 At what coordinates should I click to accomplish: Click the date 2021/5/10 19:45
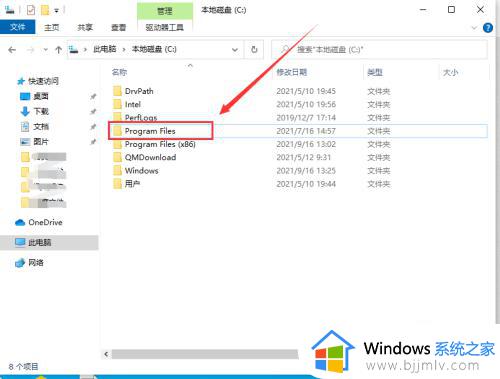tap(306, 91)
